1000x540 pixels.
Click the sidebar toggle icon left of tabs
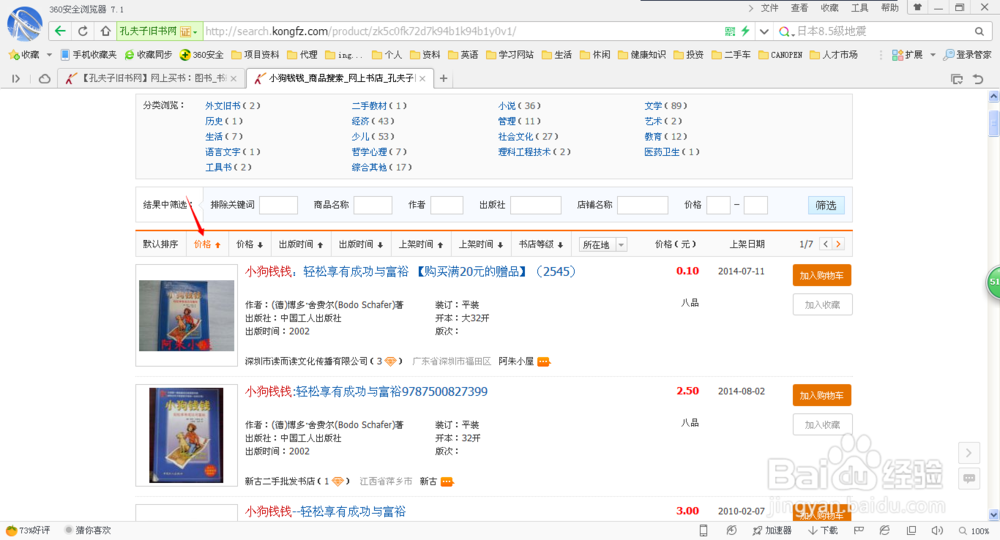click(16, 78)
